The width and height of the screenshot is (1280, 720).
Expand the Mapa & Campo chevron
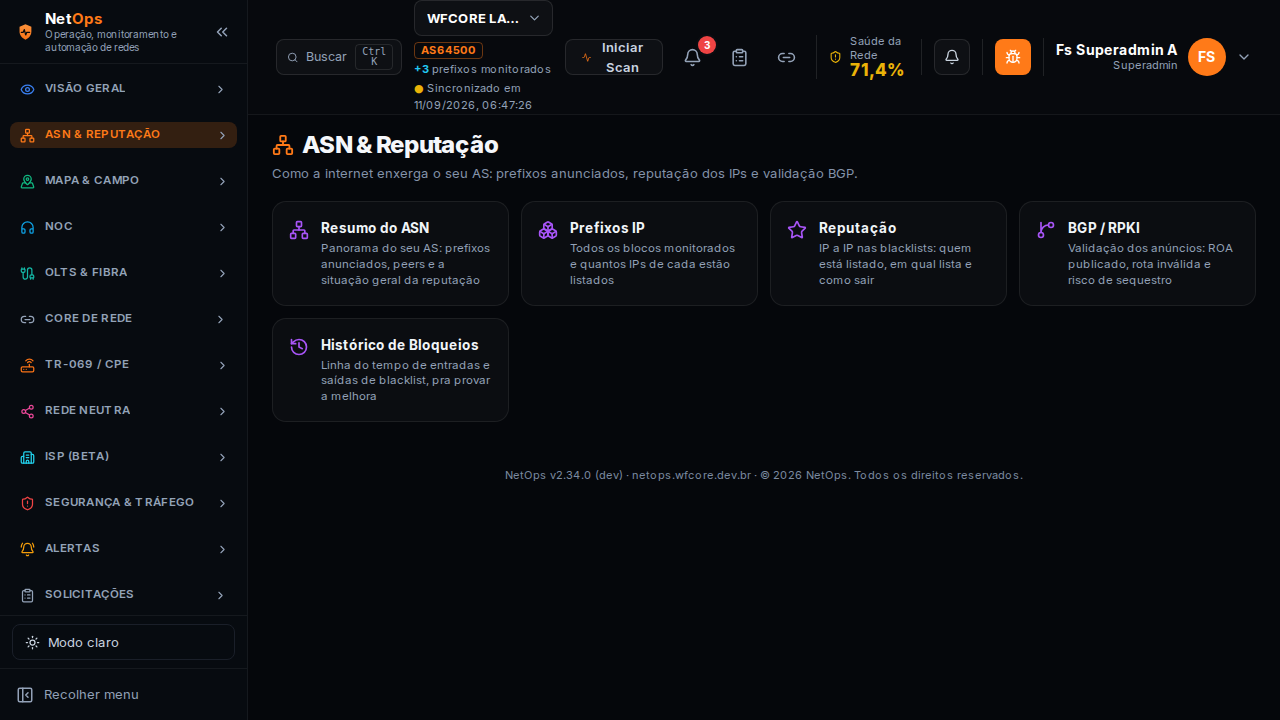221,181
